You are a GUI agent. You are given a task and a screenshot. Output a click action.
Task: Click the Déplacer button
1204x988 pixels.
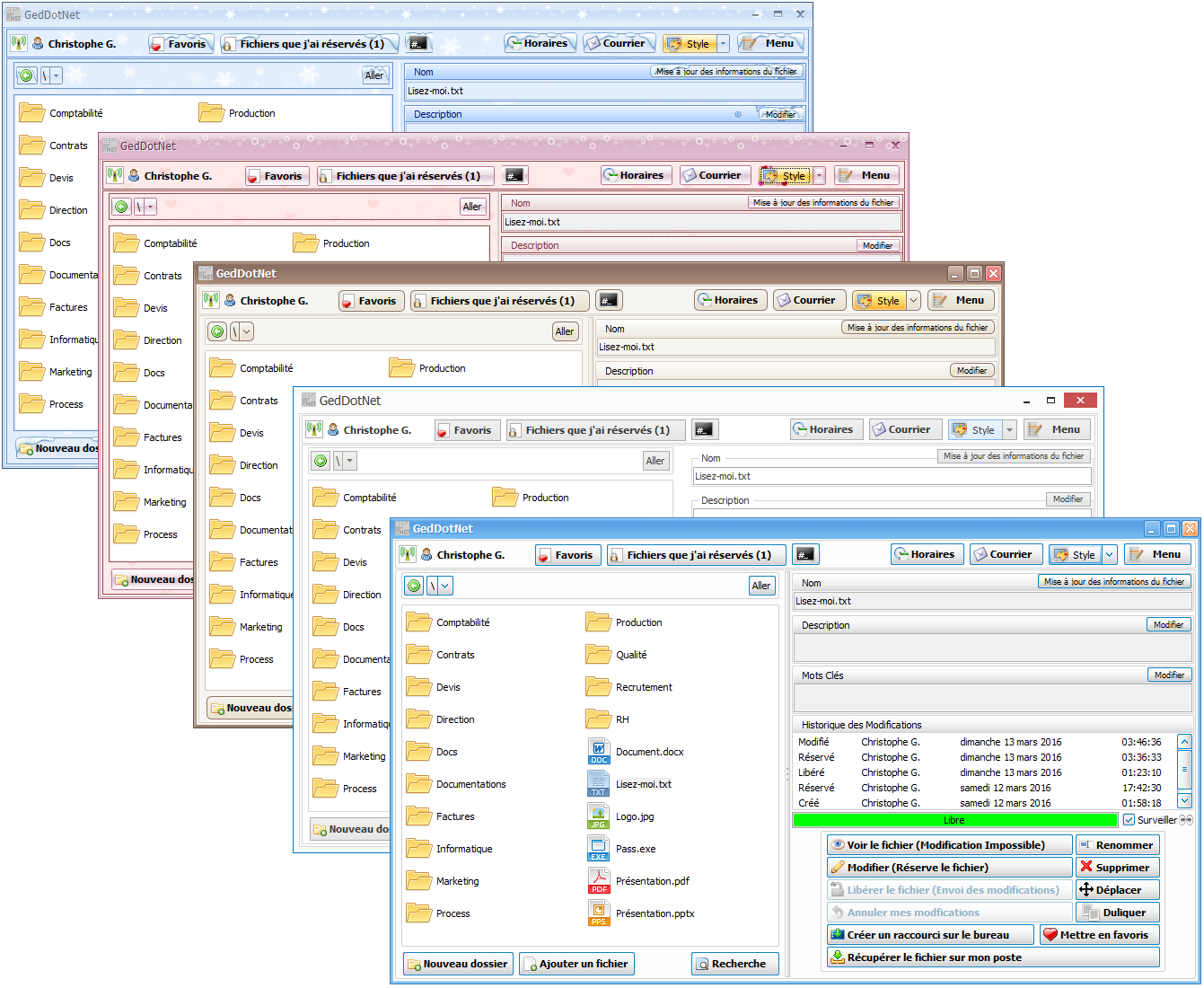click(1118, 890)
